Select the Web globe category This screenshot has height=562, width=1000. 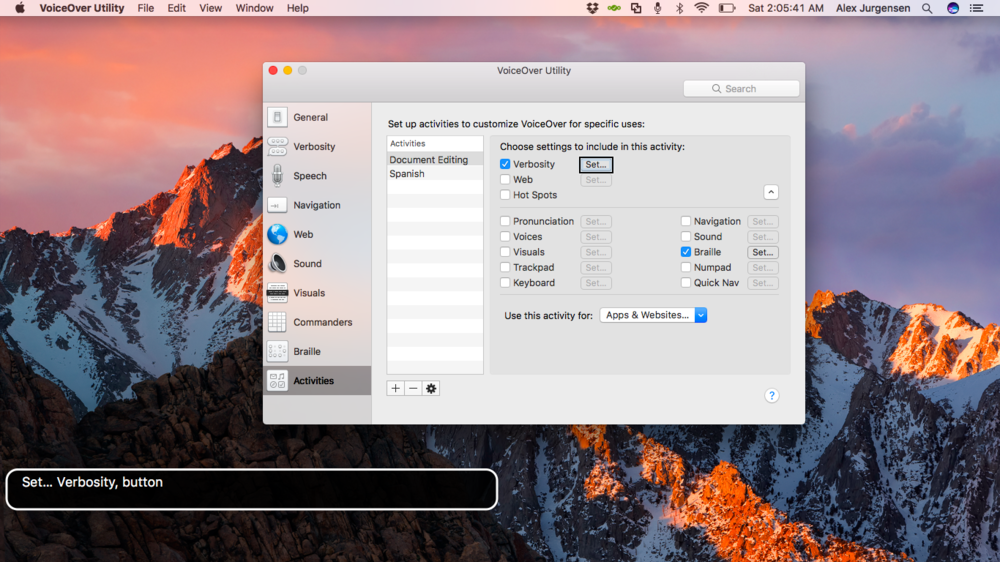pos(317,235)
